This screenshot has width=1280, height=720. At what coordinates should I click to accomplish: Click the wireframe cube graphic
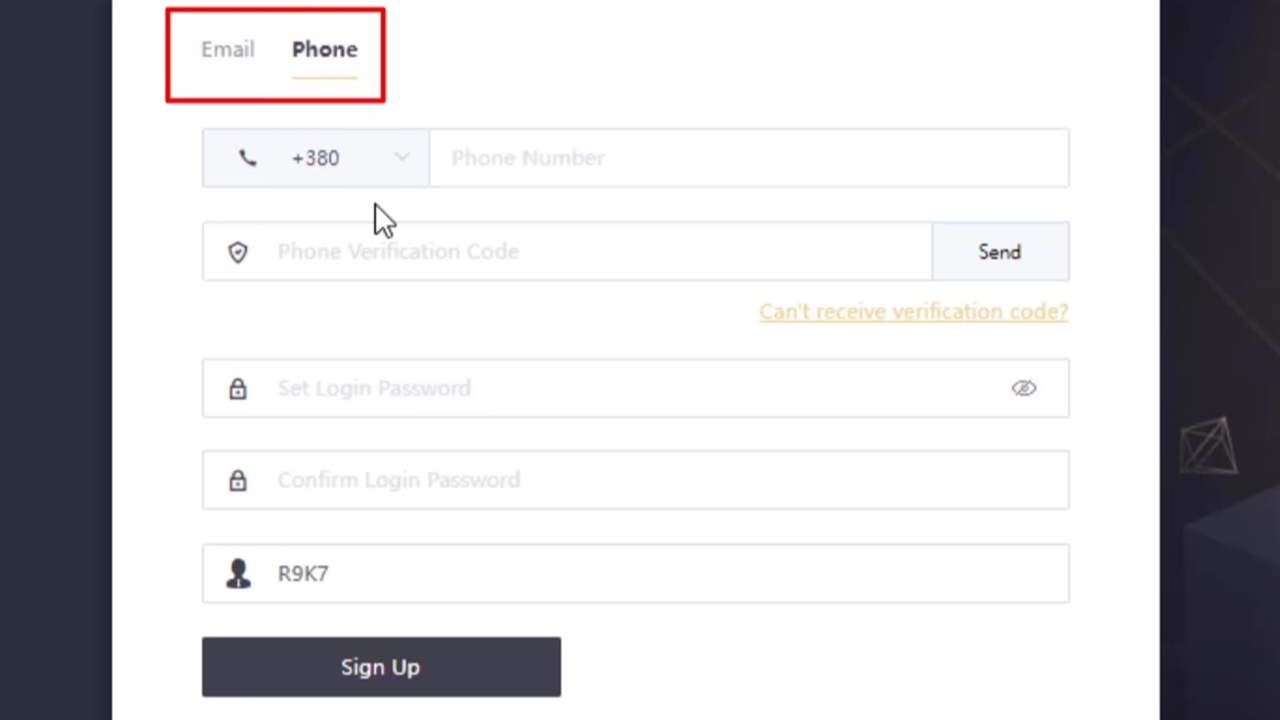coord(1208,447)
